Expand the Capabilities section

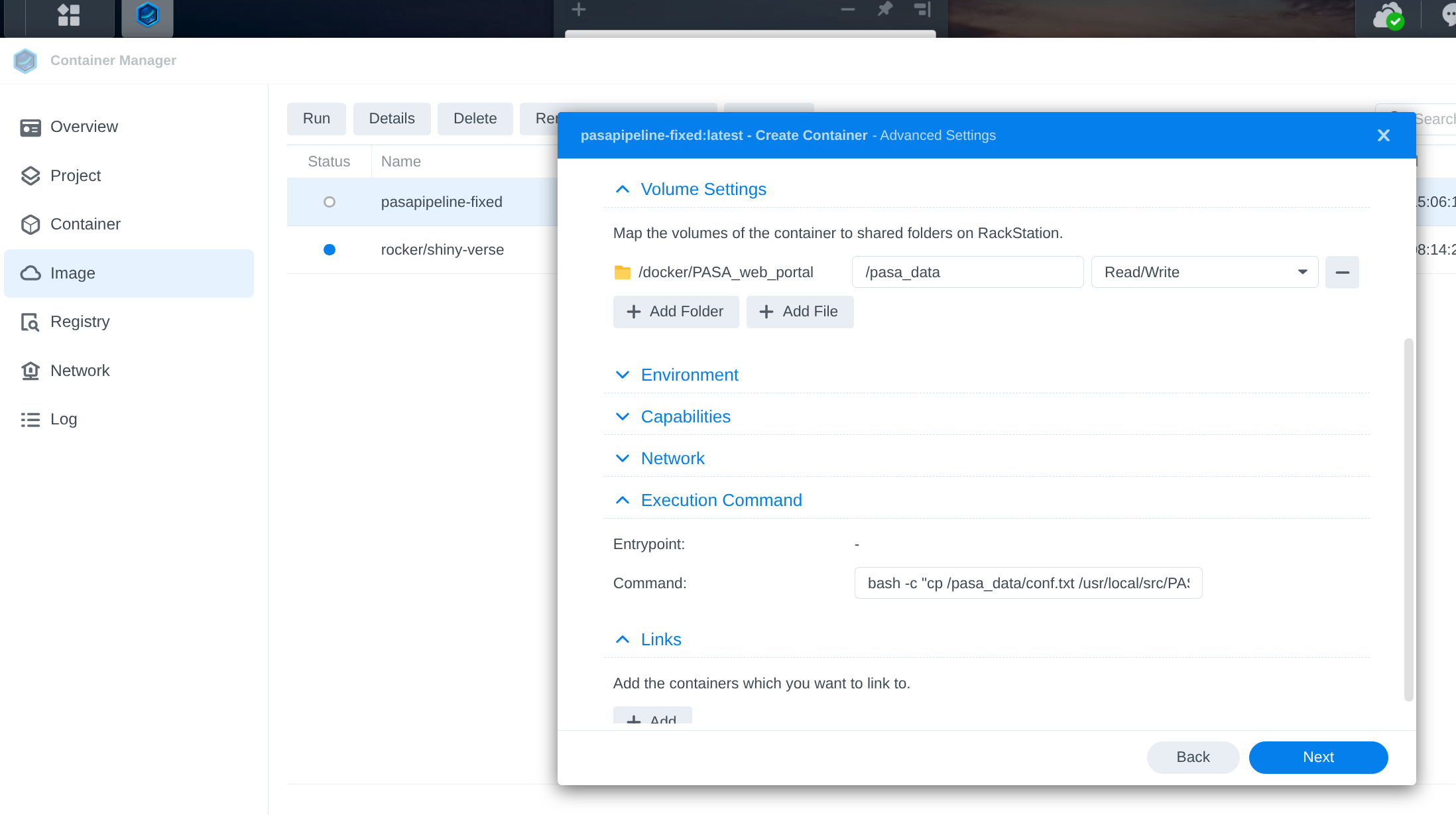point(685,417)
